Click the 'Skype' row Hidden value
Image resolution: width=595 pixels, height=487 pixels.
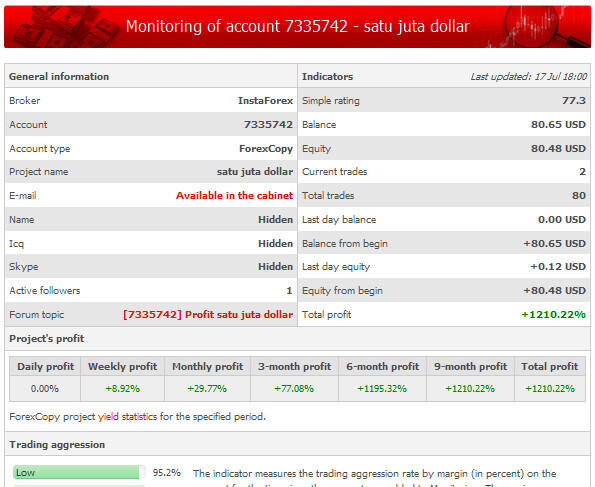click(275, 266)
